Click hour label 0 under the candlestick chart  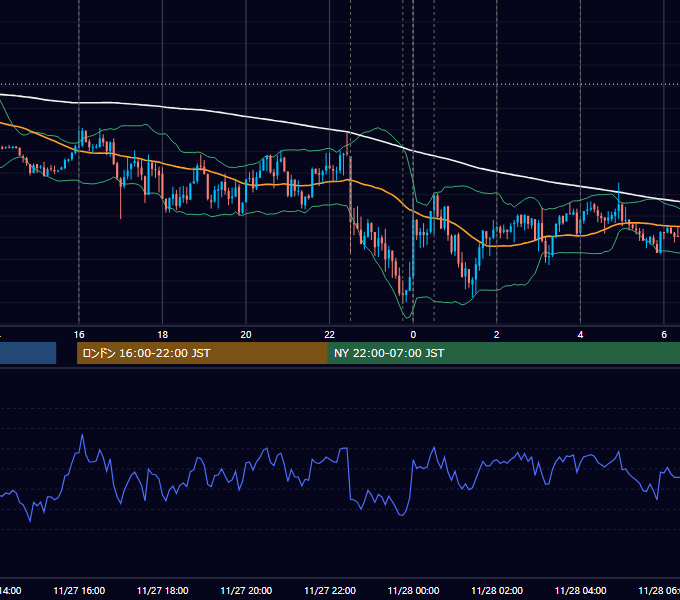click(x=413, y=335)
